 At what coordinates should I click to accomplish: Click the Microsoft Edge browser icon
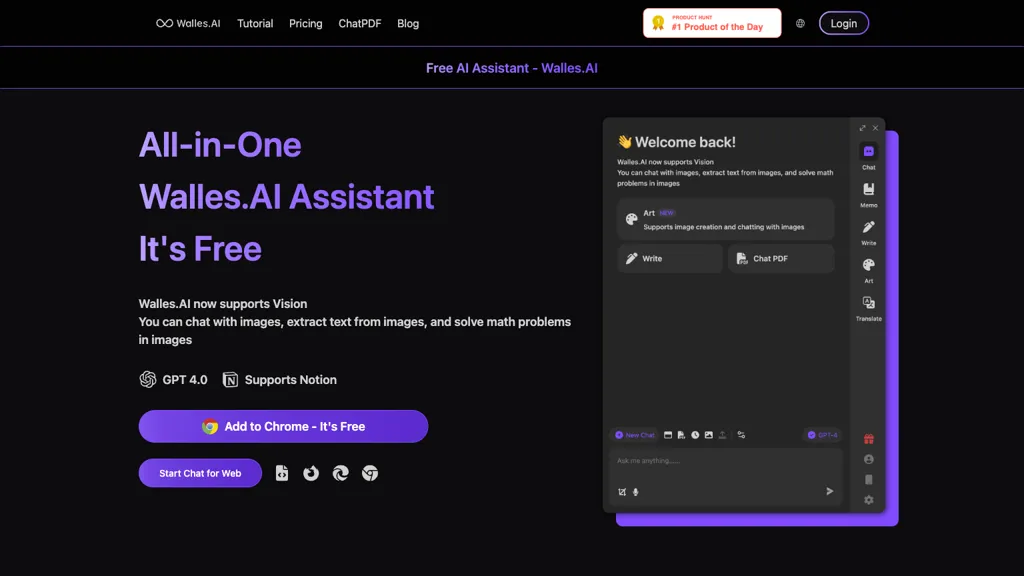[340, 473]
